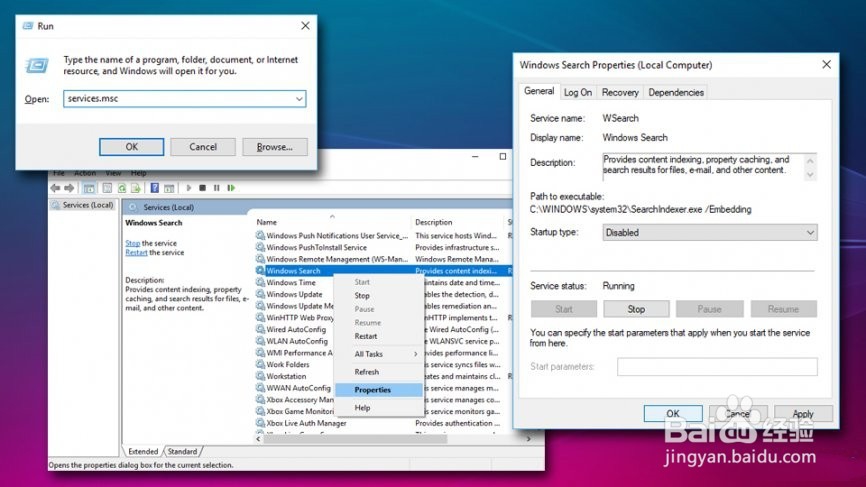This screenshot has height=487, width=866.
Task: Click Browse... in the Run dialog
Action: (x=274, y=147)
